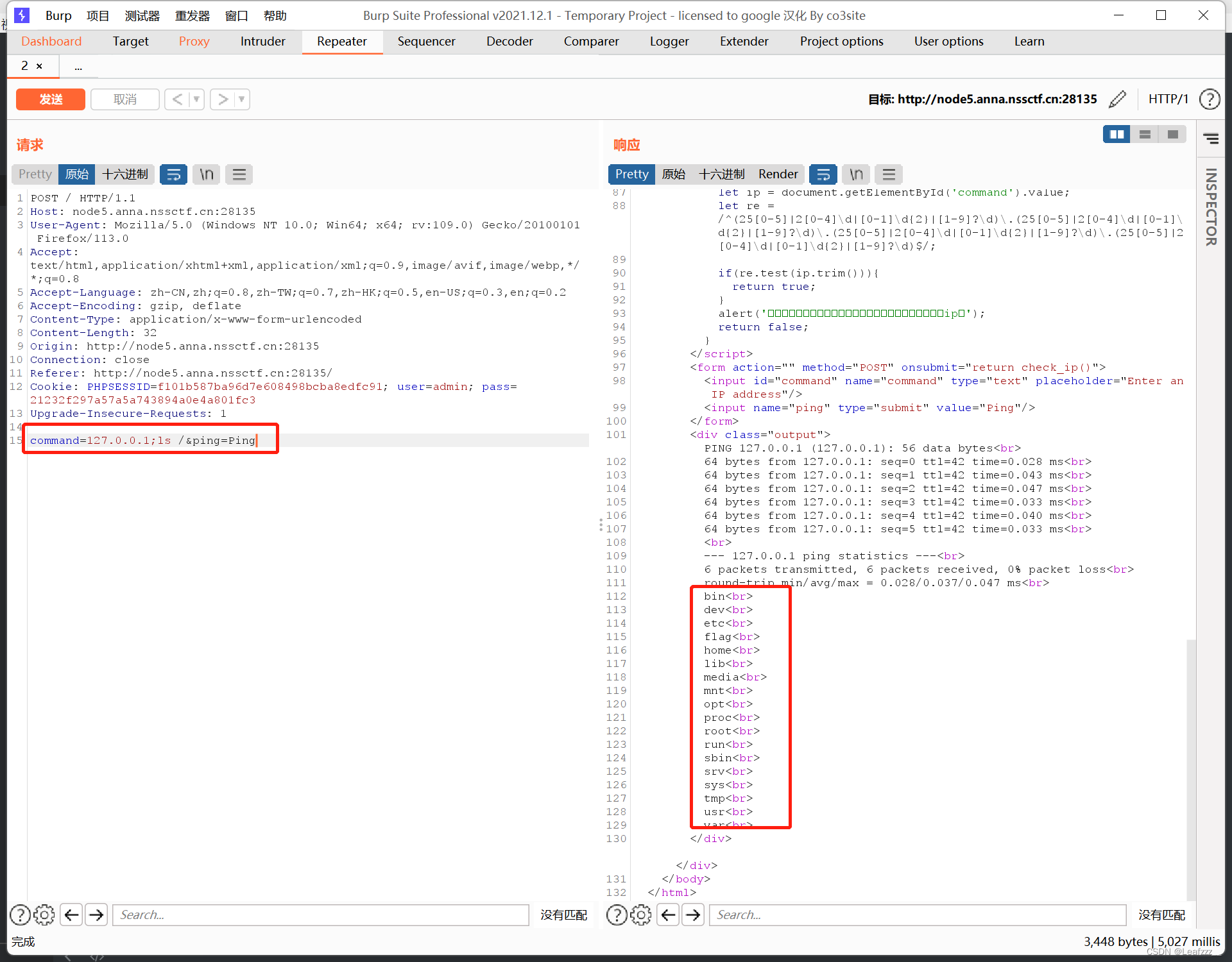Open the 重发器 menu
This screenshot has height=962, width=1232.
pyautogui.click(x=193, y=15)
